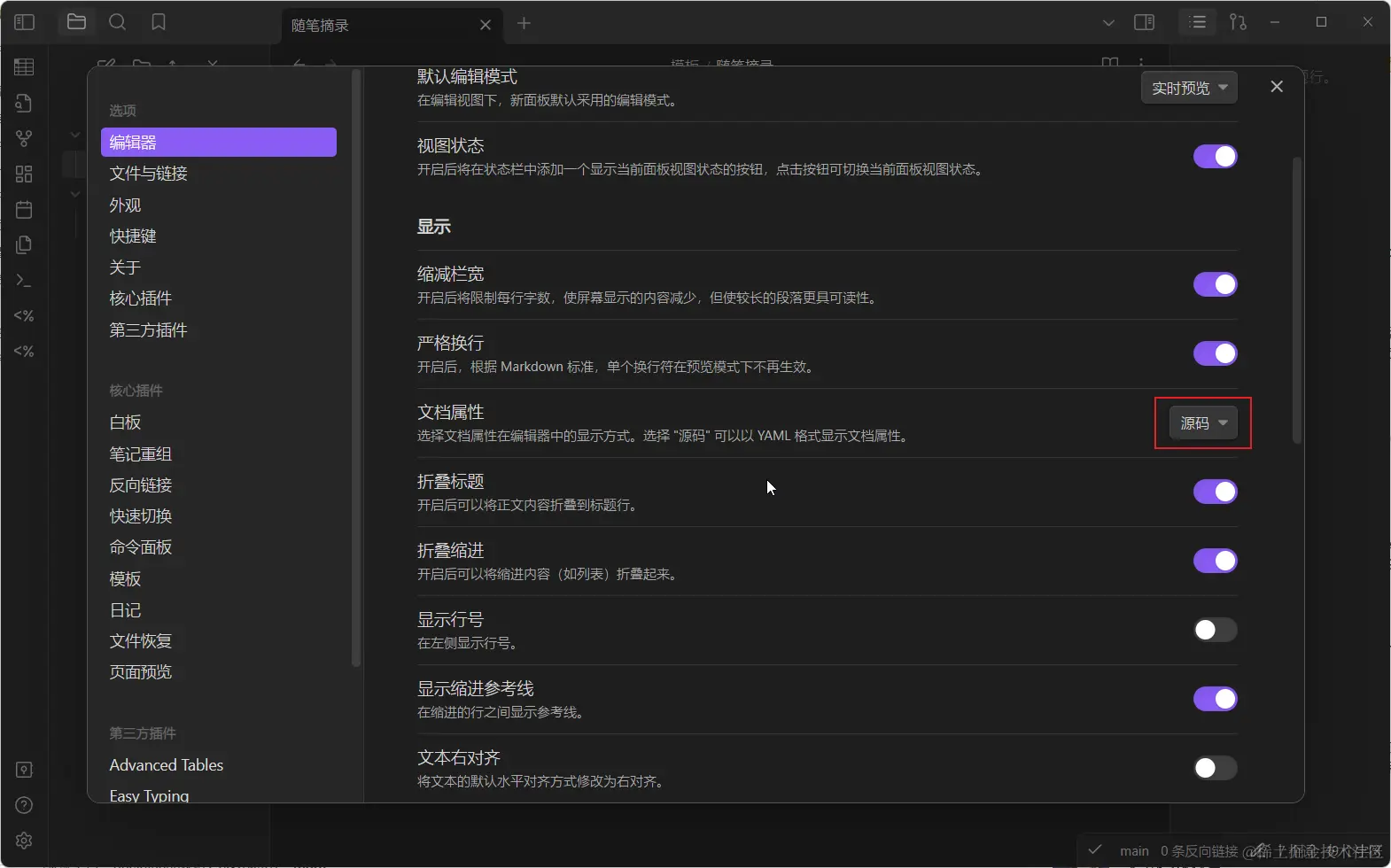Select 第三方插件 settings tab
The width and height of the screenshot is (1391, 868).
(219, 330)
